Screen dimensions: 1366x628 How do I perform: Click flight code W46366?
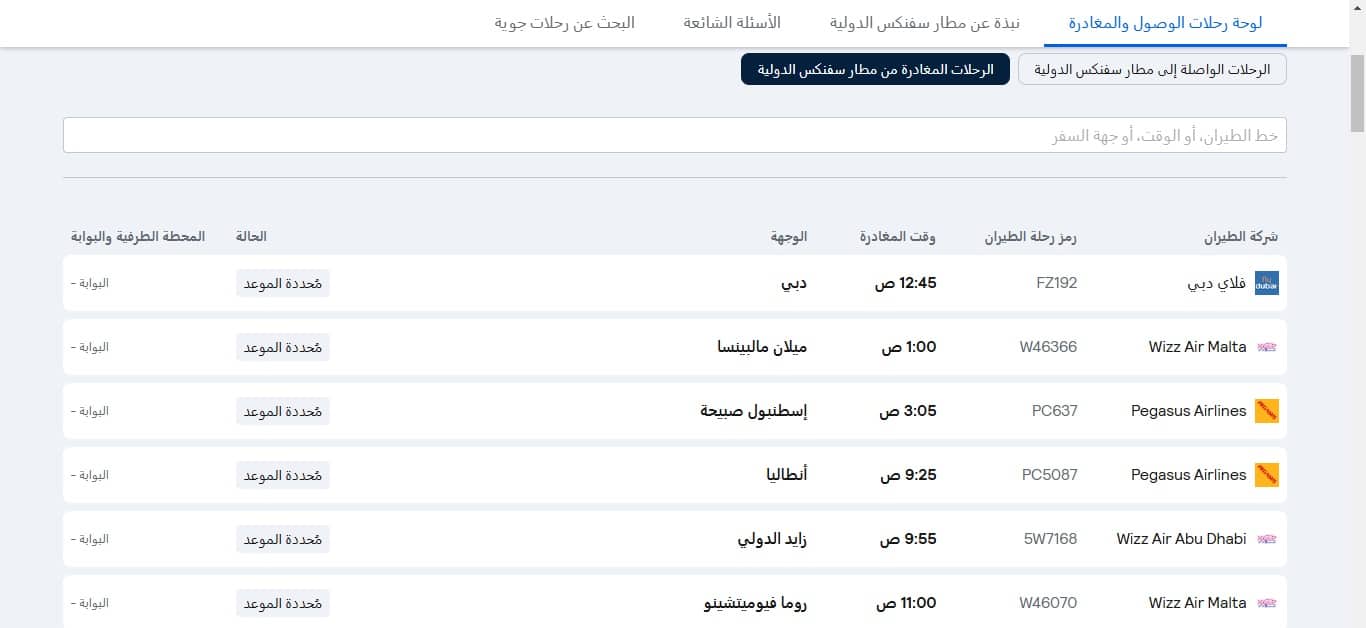point(1048,347)
